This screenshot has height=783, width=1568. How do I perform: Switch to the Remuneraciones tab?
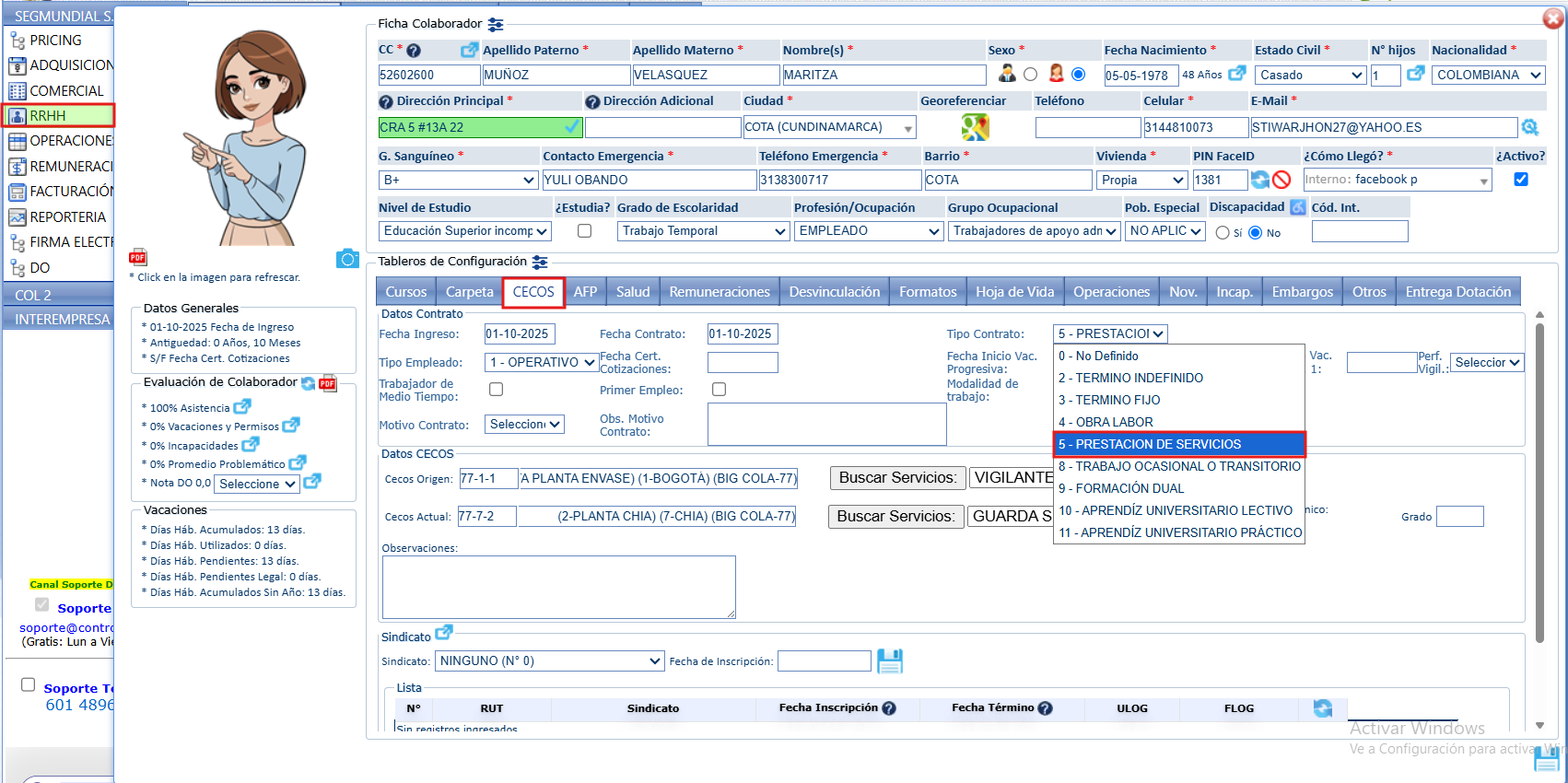720,292
